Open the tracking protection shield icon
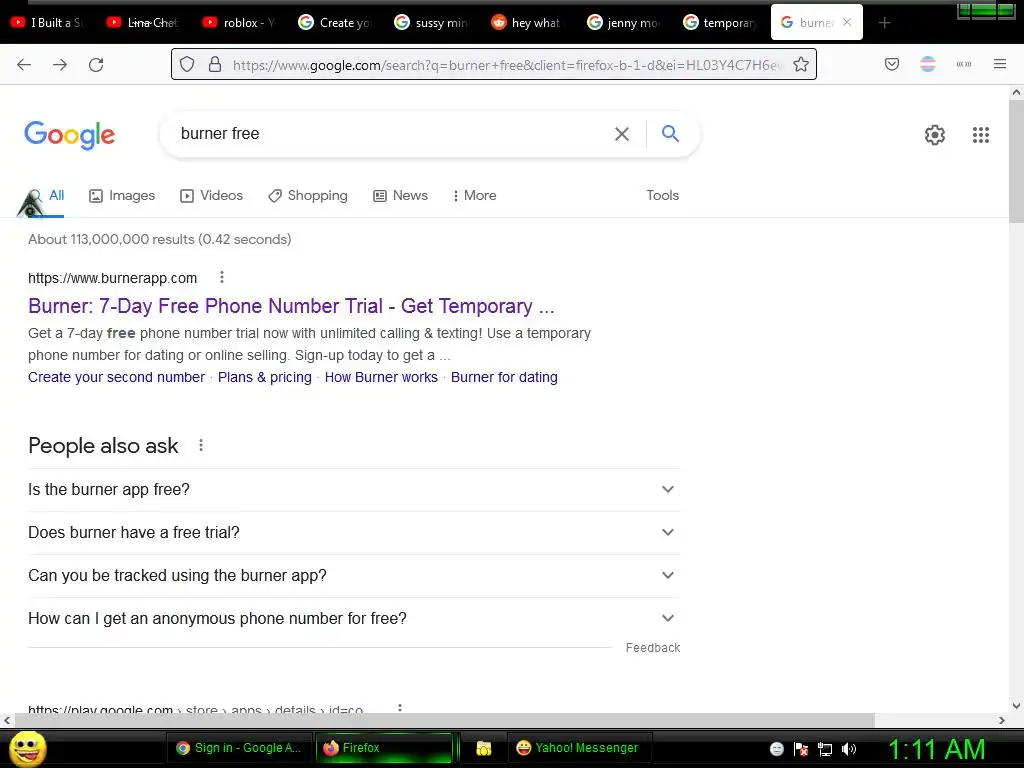1024x768 pixels. [x=187, y=64]
